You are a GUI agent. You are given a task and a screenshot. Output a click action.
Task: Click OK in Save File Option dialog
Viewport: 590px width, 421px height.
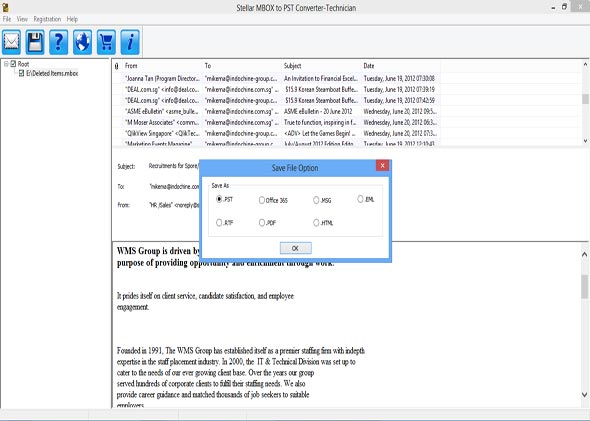pyautogui.click(x=295, y=248)
